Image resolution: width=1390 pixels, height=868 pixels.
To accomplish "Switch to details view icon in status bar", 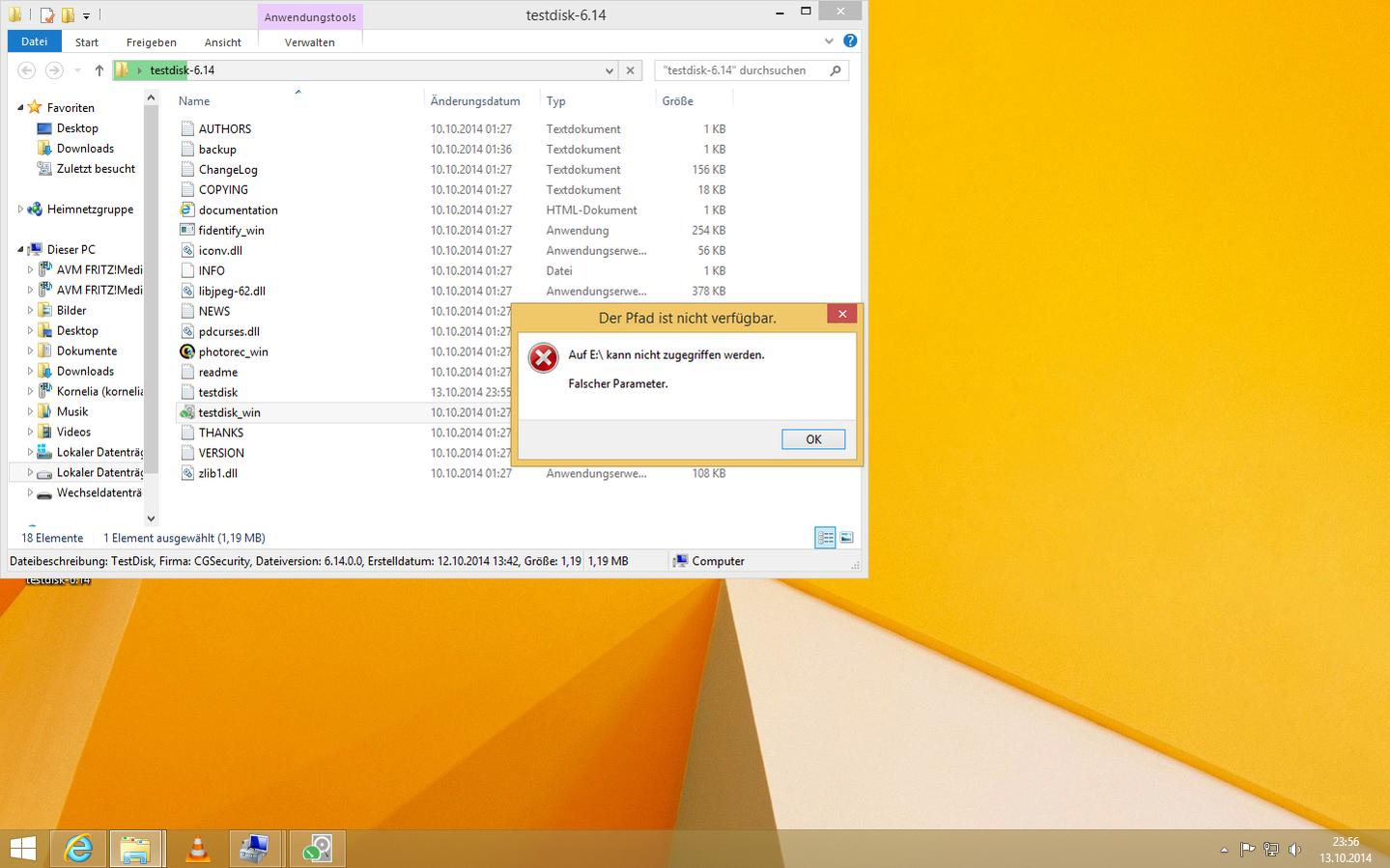I will [x=825, y=538].
